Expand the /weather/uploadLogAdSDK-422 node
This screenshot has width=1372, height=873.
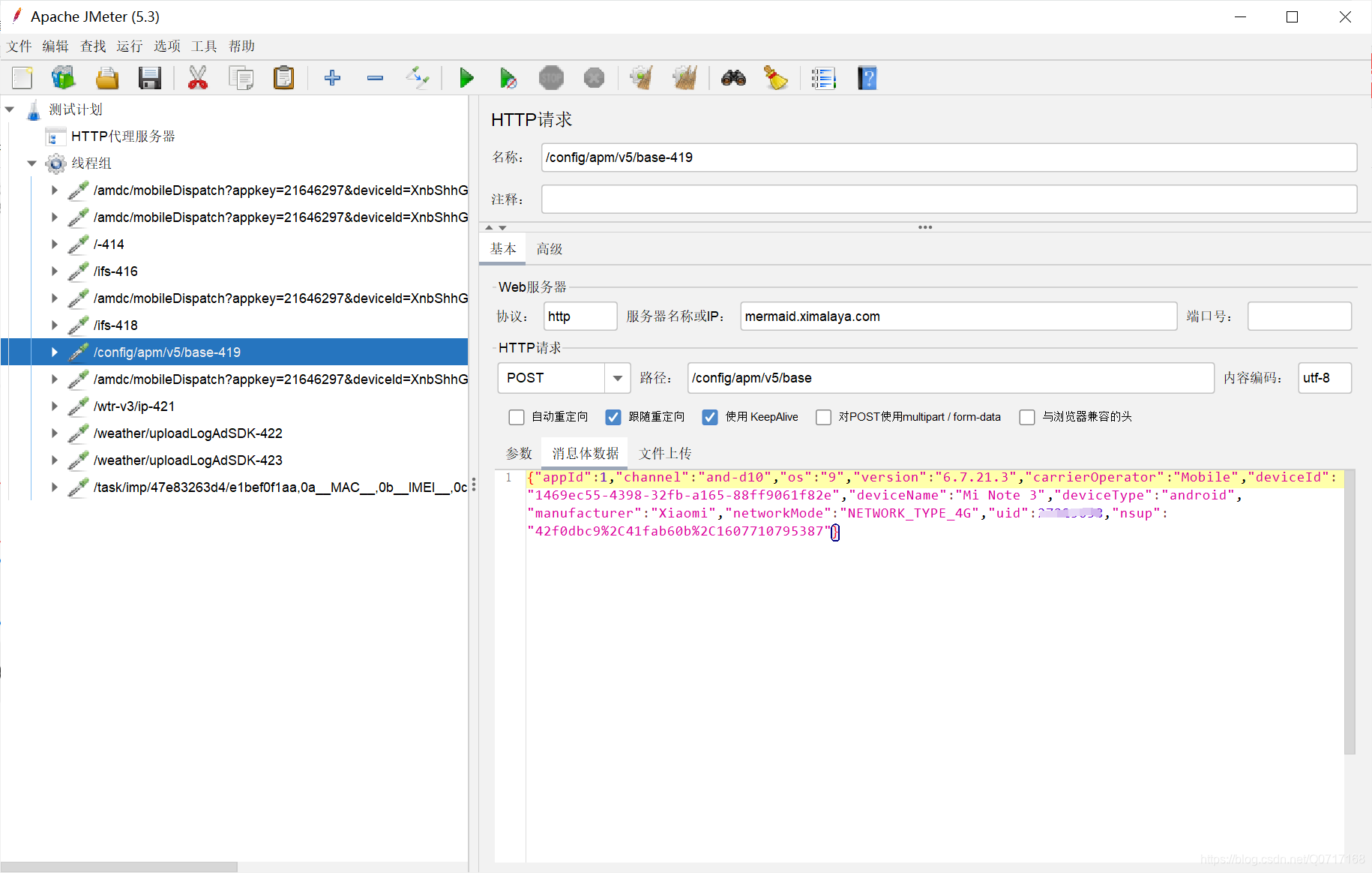tap(54, 433)
